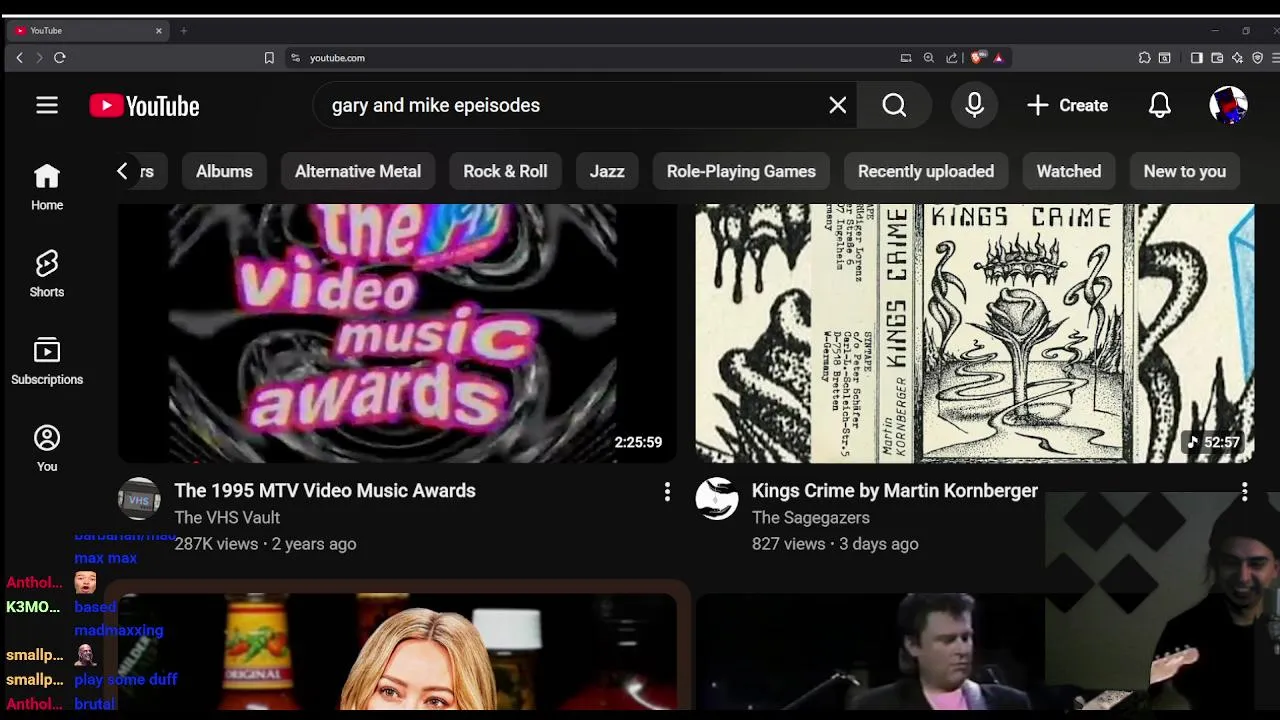Image resolution: width=1280 pixels, height=720 pixels.
Task: Select the Rock & Roll filter chip
Action: 505,171
